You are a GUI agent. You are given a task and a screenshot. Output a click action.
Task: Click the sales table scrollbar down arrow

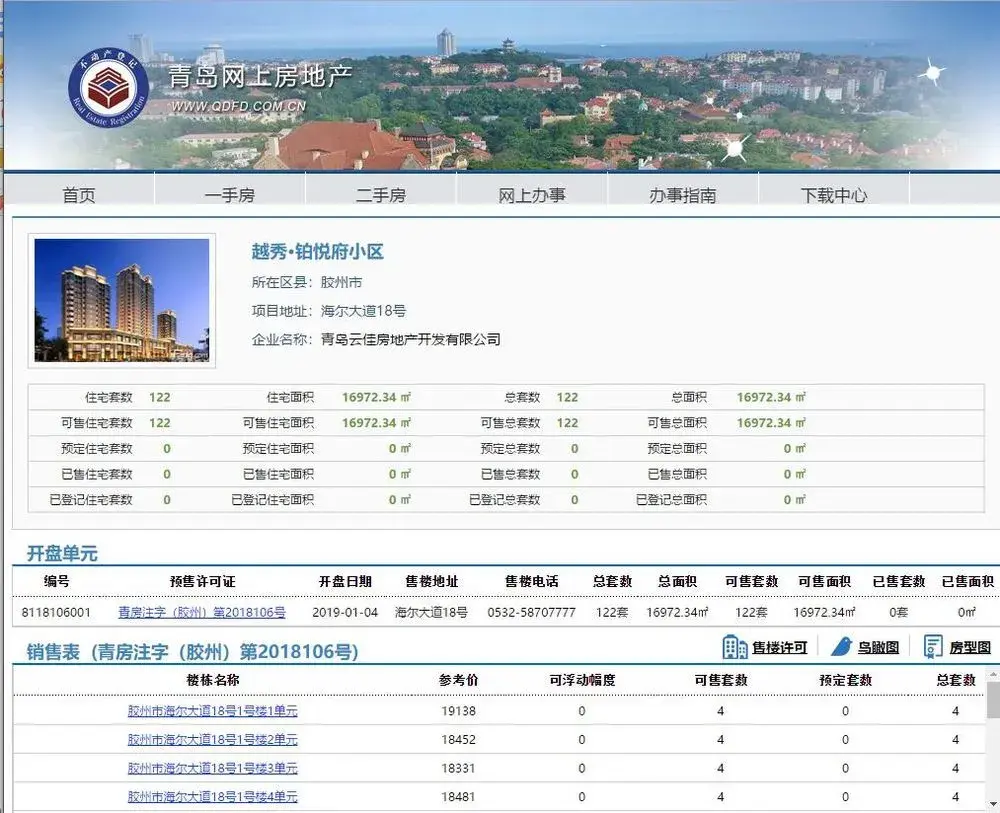(x=994, y=805)
